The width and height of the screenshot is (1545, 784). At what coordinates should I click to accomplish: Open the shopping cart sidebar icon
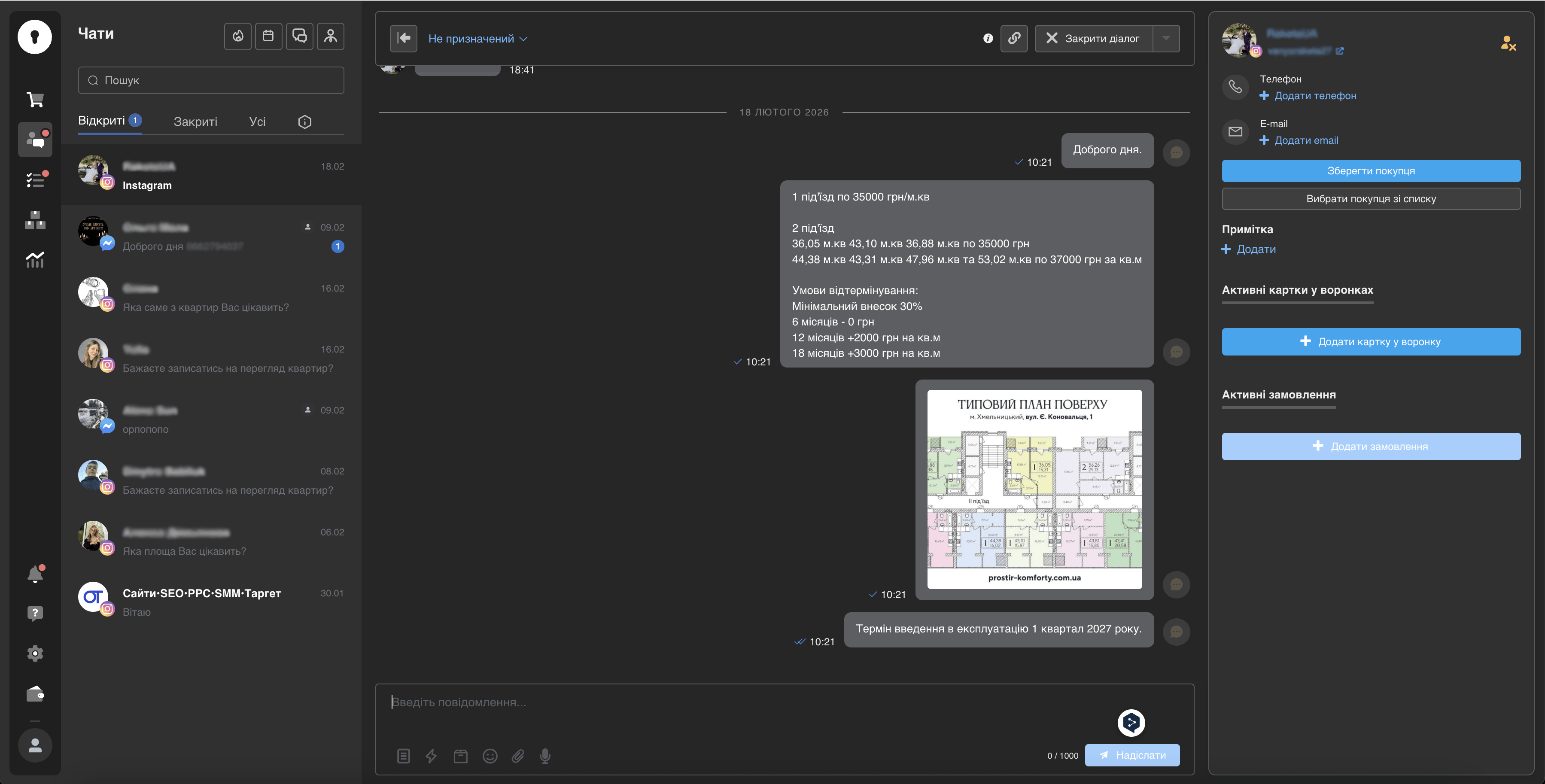point(35,100)
